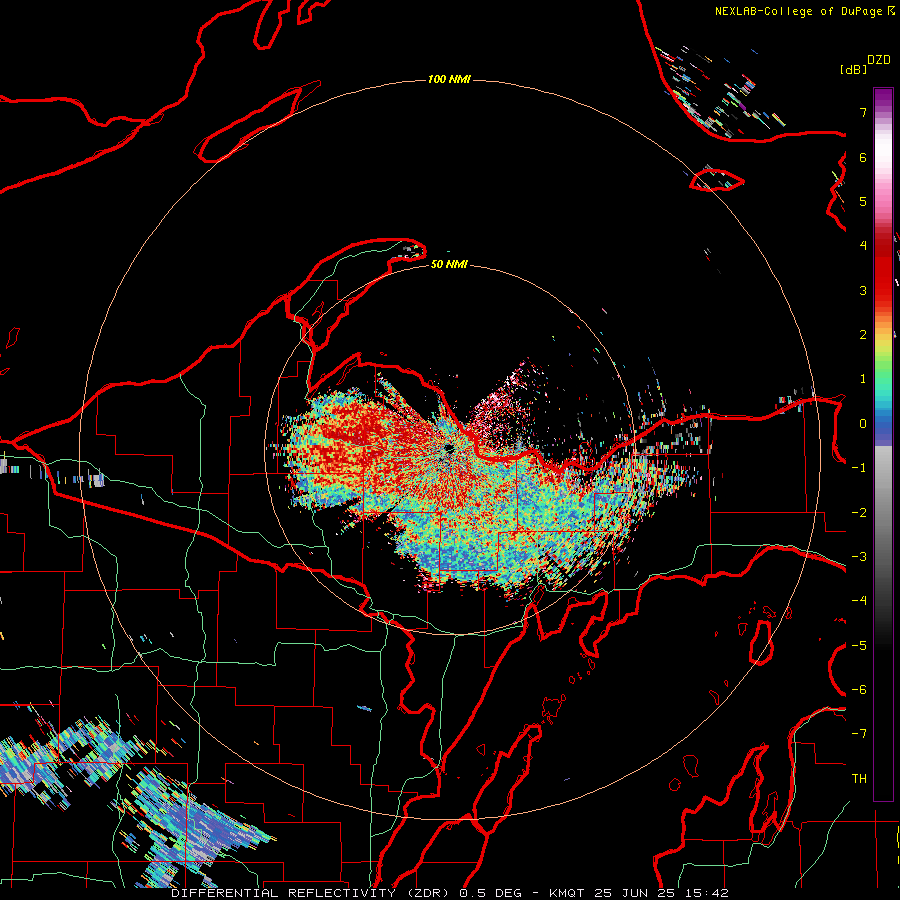900x900 pixels.
Task: Click the DZD legend title
Action: tap(879, 59)
